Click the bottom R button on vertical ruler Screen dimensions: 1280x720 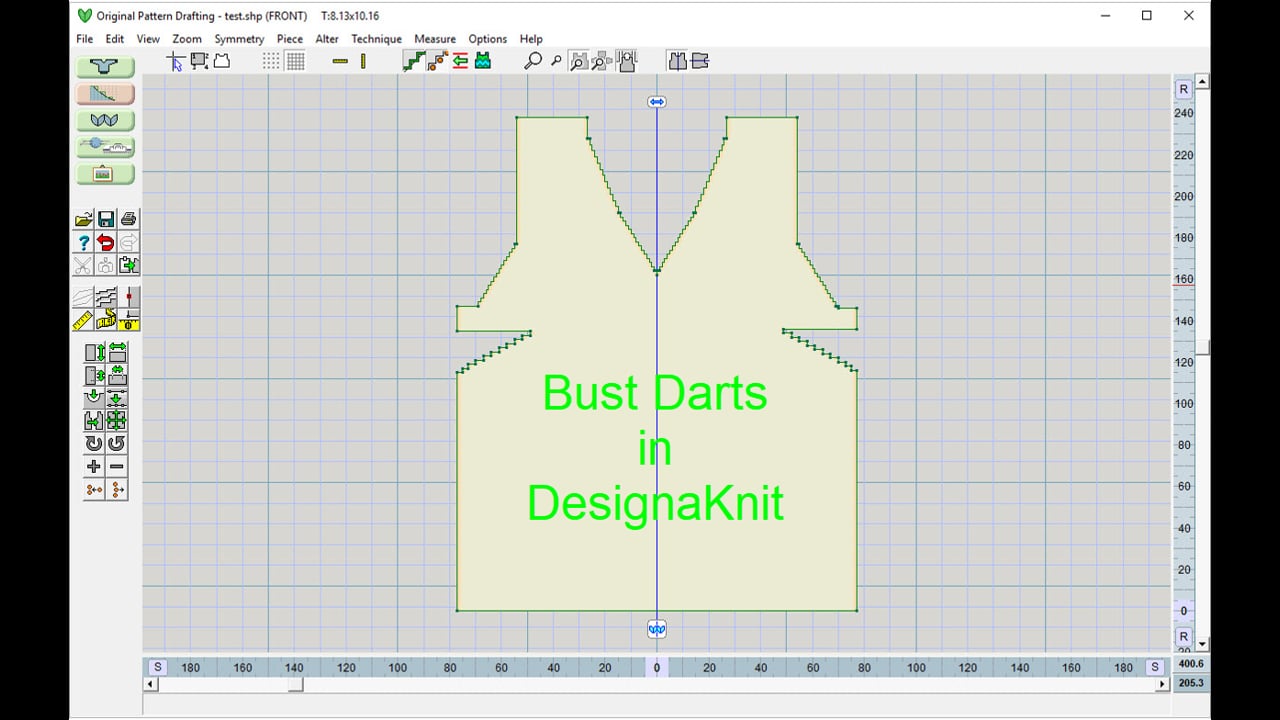pyautogui.click(x=1183, y=637)
